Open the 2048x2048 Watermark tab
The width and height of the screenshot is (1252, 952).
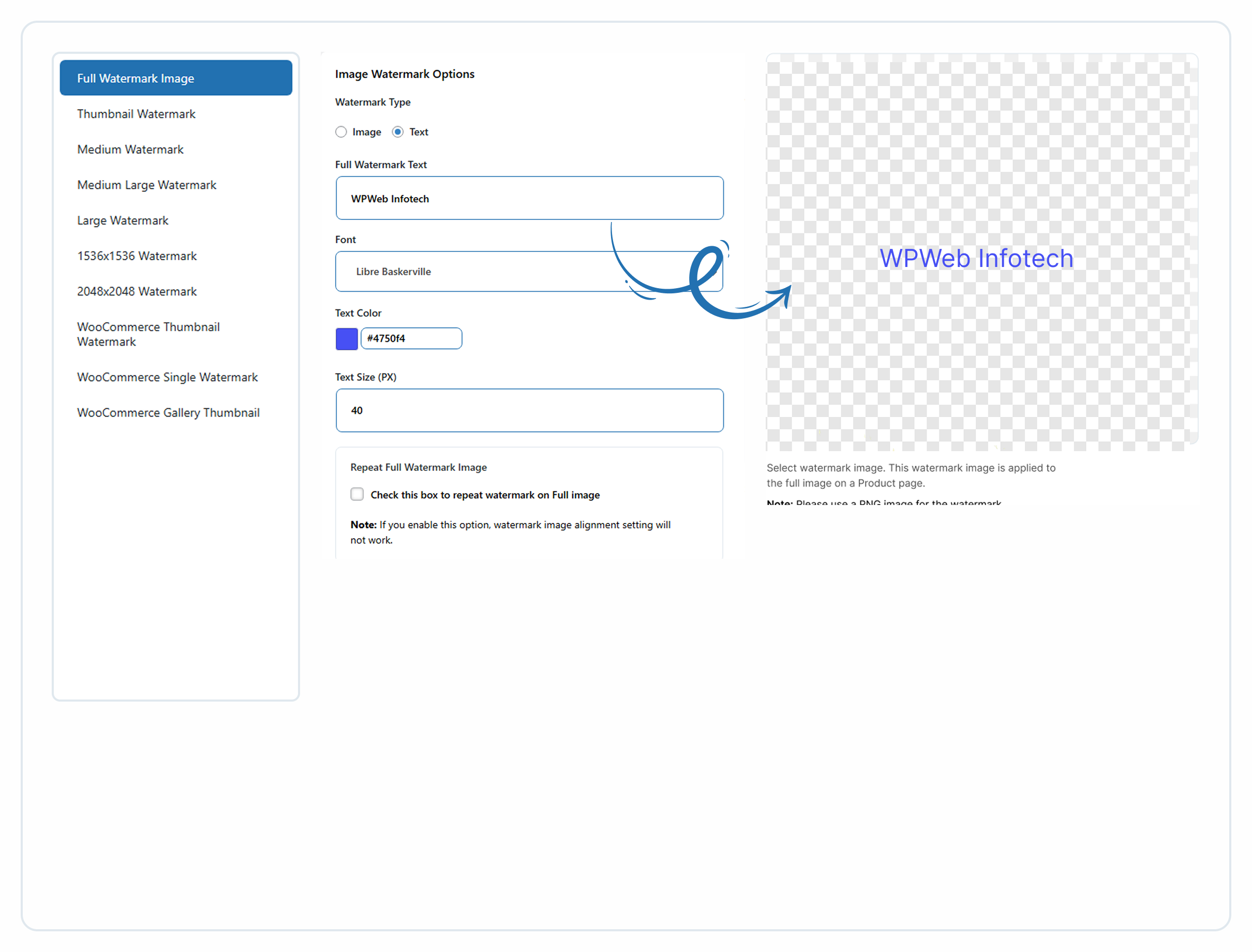[x=137, y=291]
